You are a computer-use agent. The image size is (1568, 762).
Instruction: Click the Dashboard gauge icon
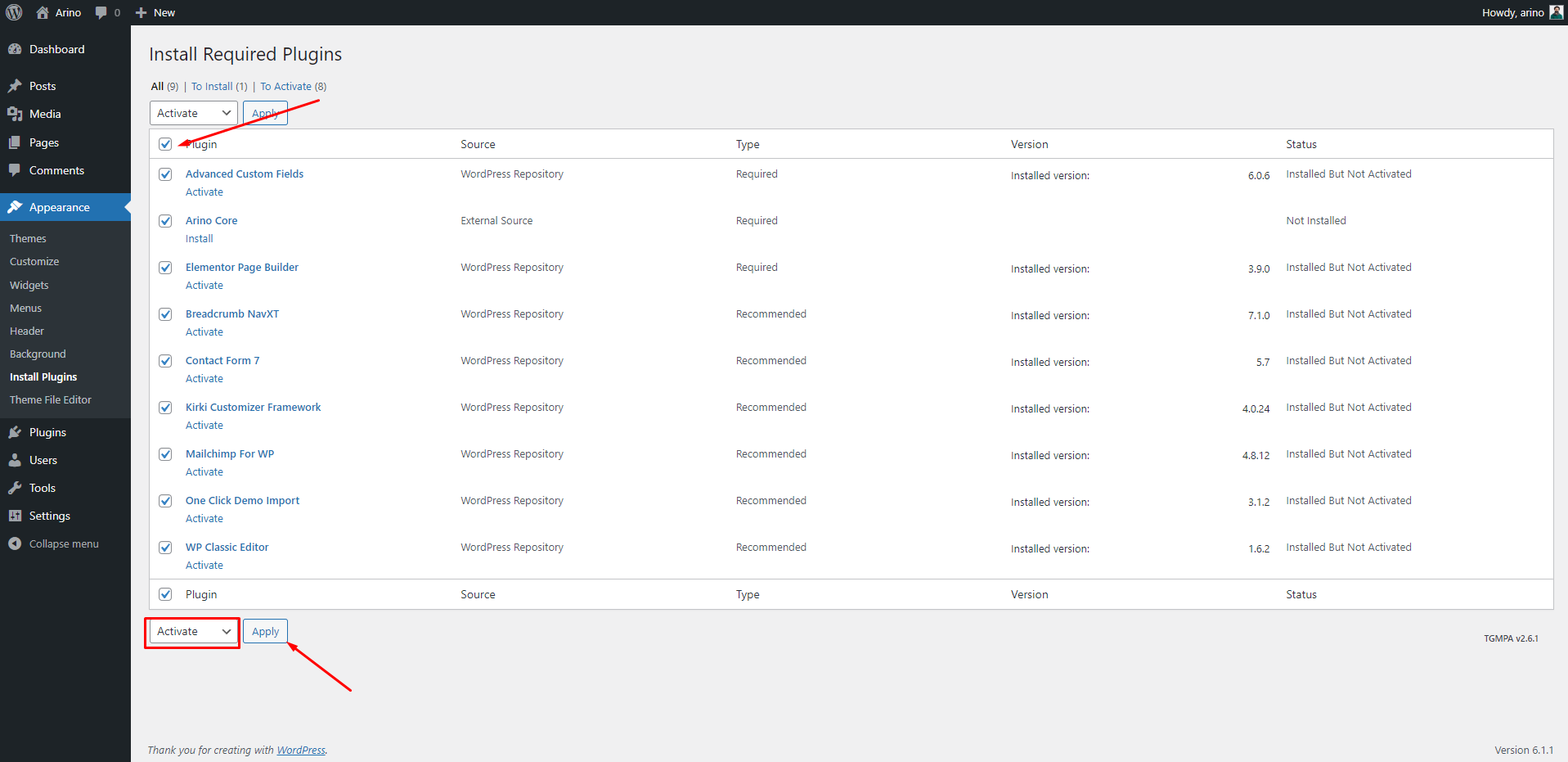[15, 49]
